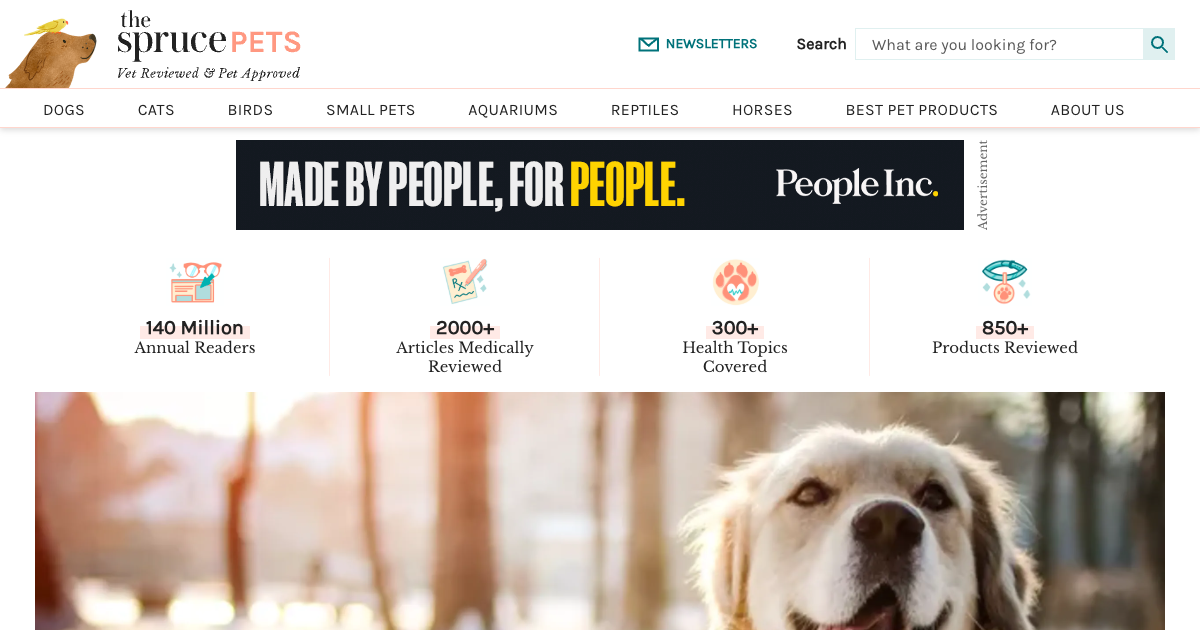
Task: Open the Cats navigation item
Action: click(156, 110)
